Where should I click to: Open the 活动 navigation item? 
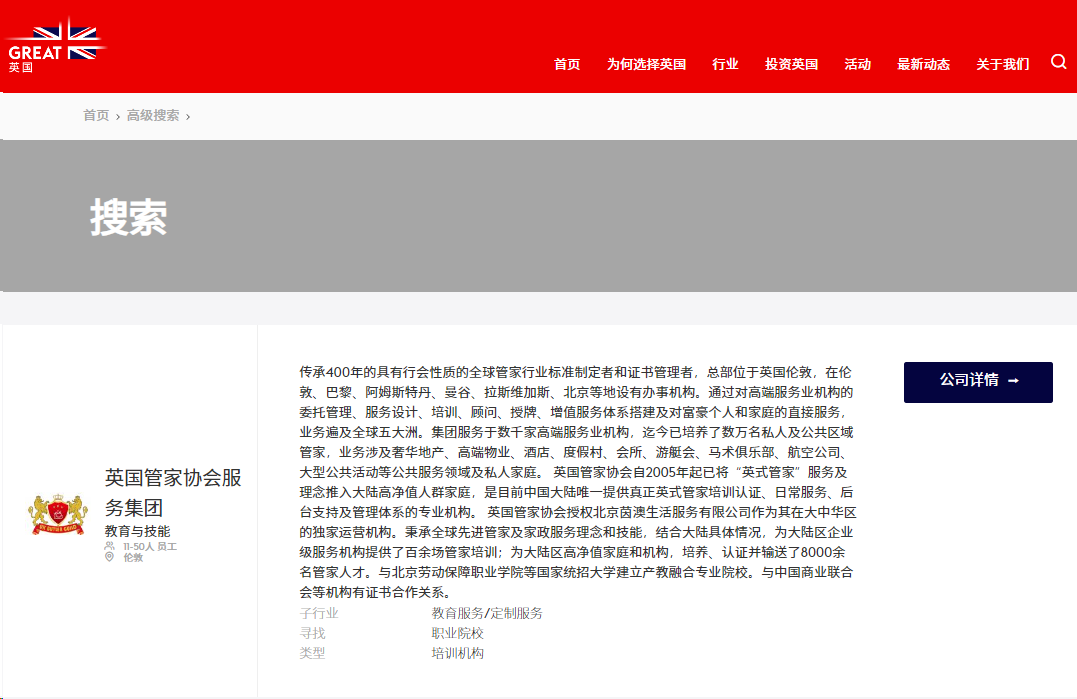[857, 64]
